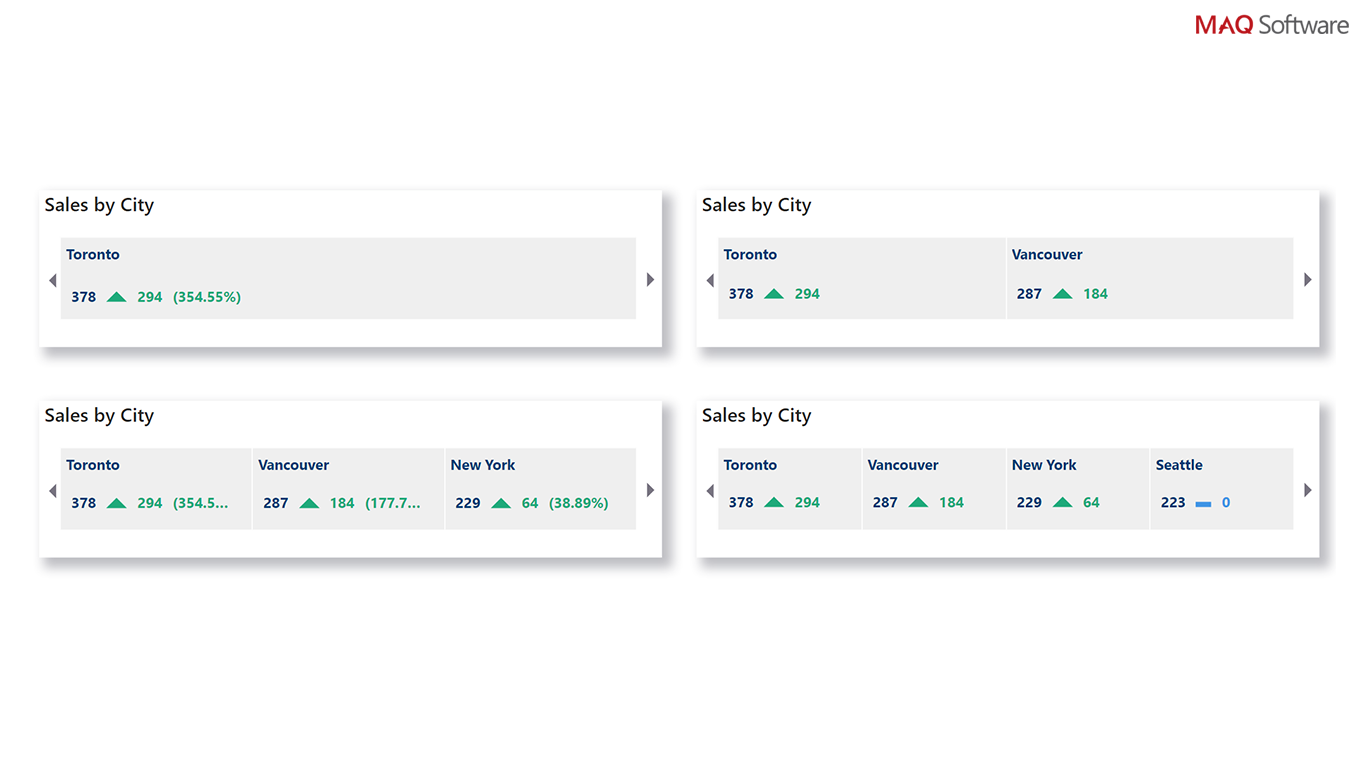Click the left arrow of the three-city card
This screenshot has width=1366, height=768.
[53, 490]
